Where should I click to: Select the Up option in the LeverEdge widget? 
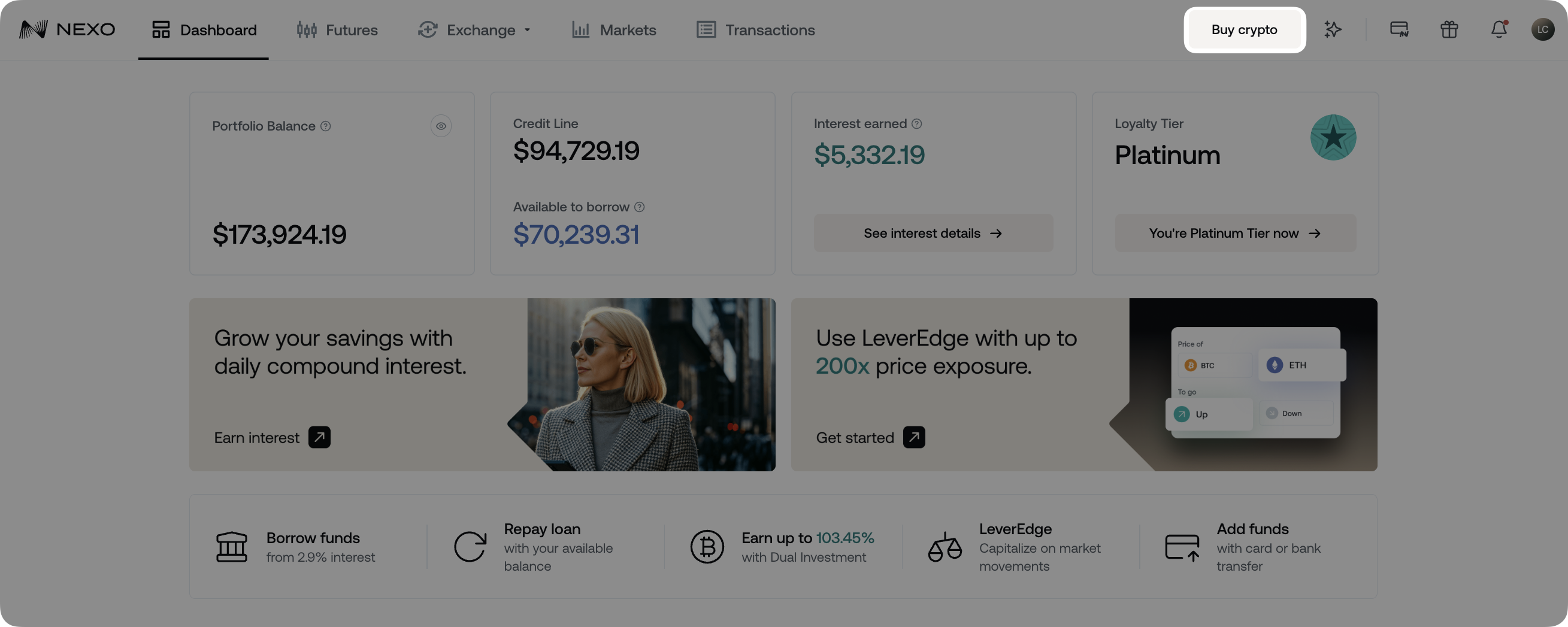(1209, 414)
